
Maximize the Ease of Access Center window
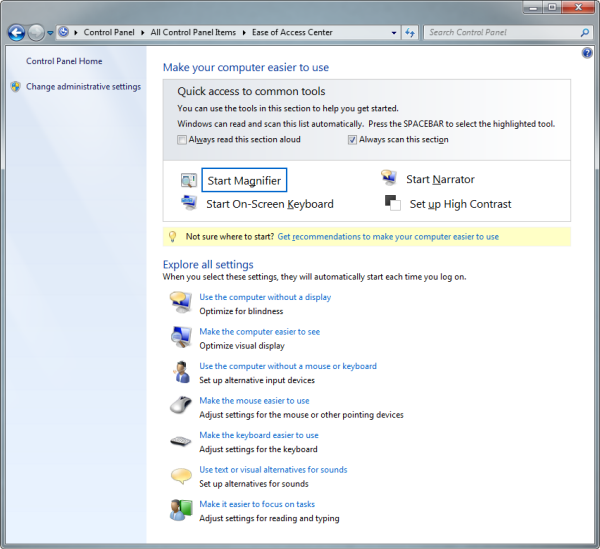coord(552,7)
